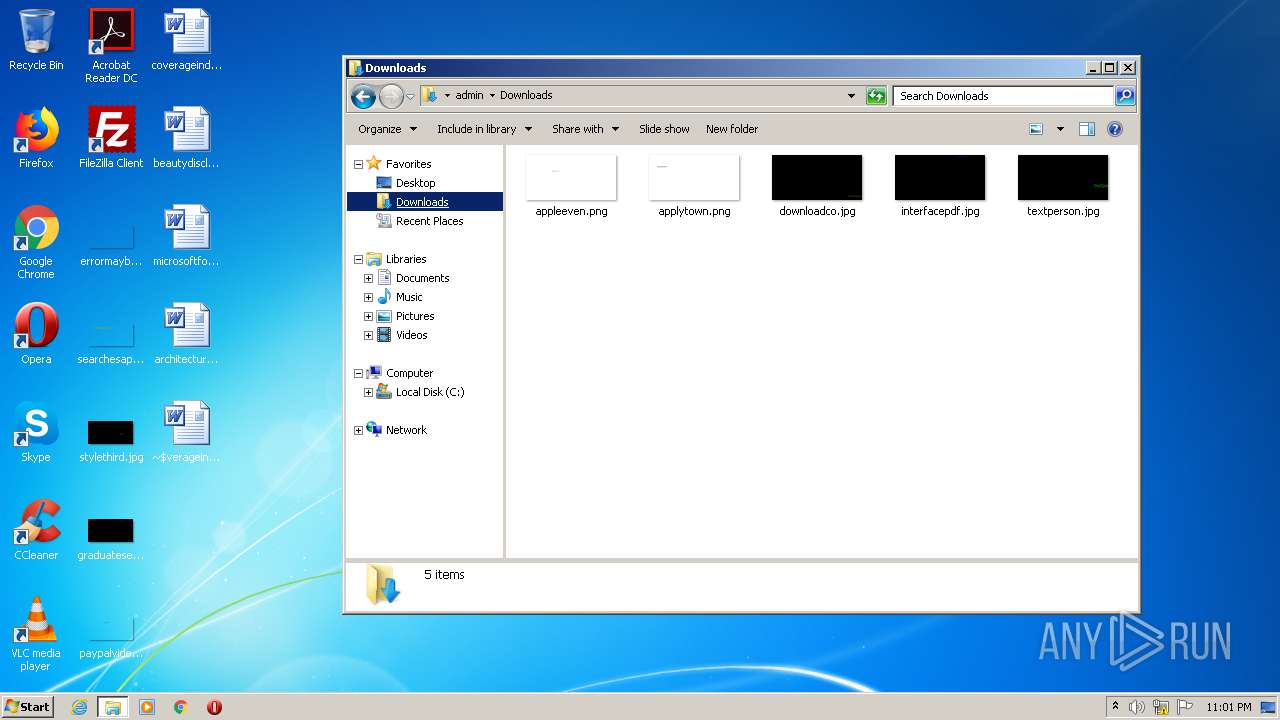
Task: Click admin in the address breadcrumb
Action: [469, 96]
